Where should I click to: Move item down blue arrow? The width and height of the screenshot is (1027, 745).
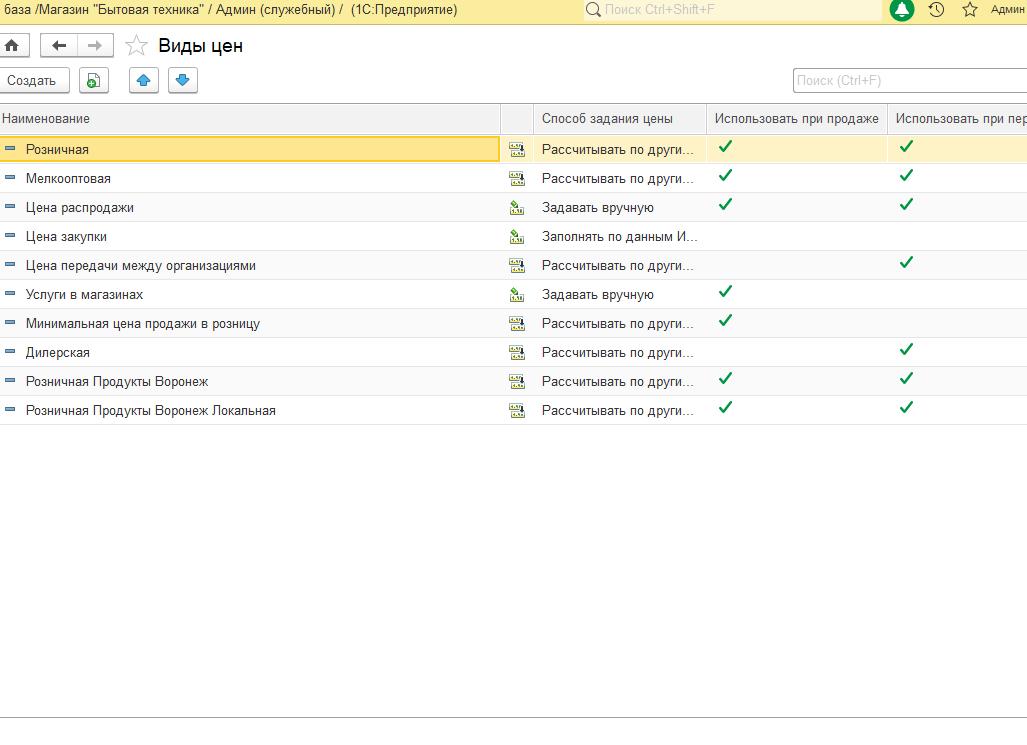183,81
